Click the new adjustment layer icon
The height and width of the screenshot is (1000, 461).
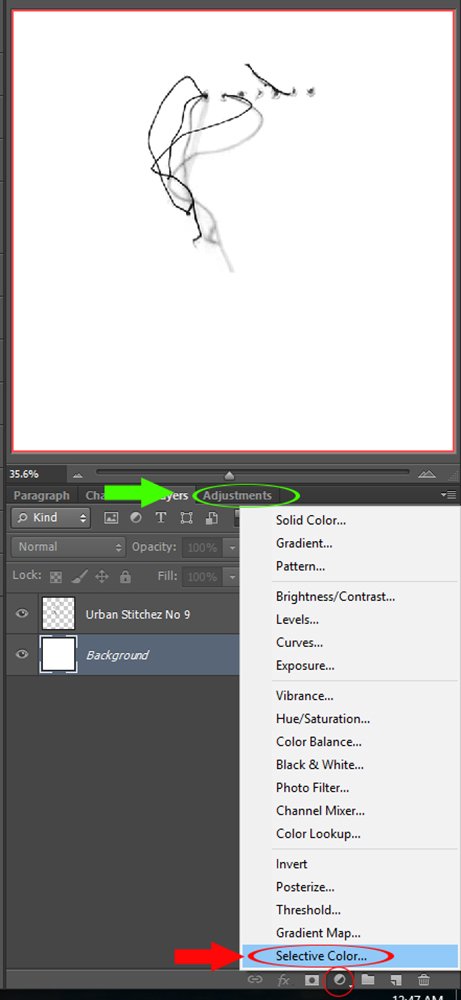pyautogui.click(x=340, y=979)
